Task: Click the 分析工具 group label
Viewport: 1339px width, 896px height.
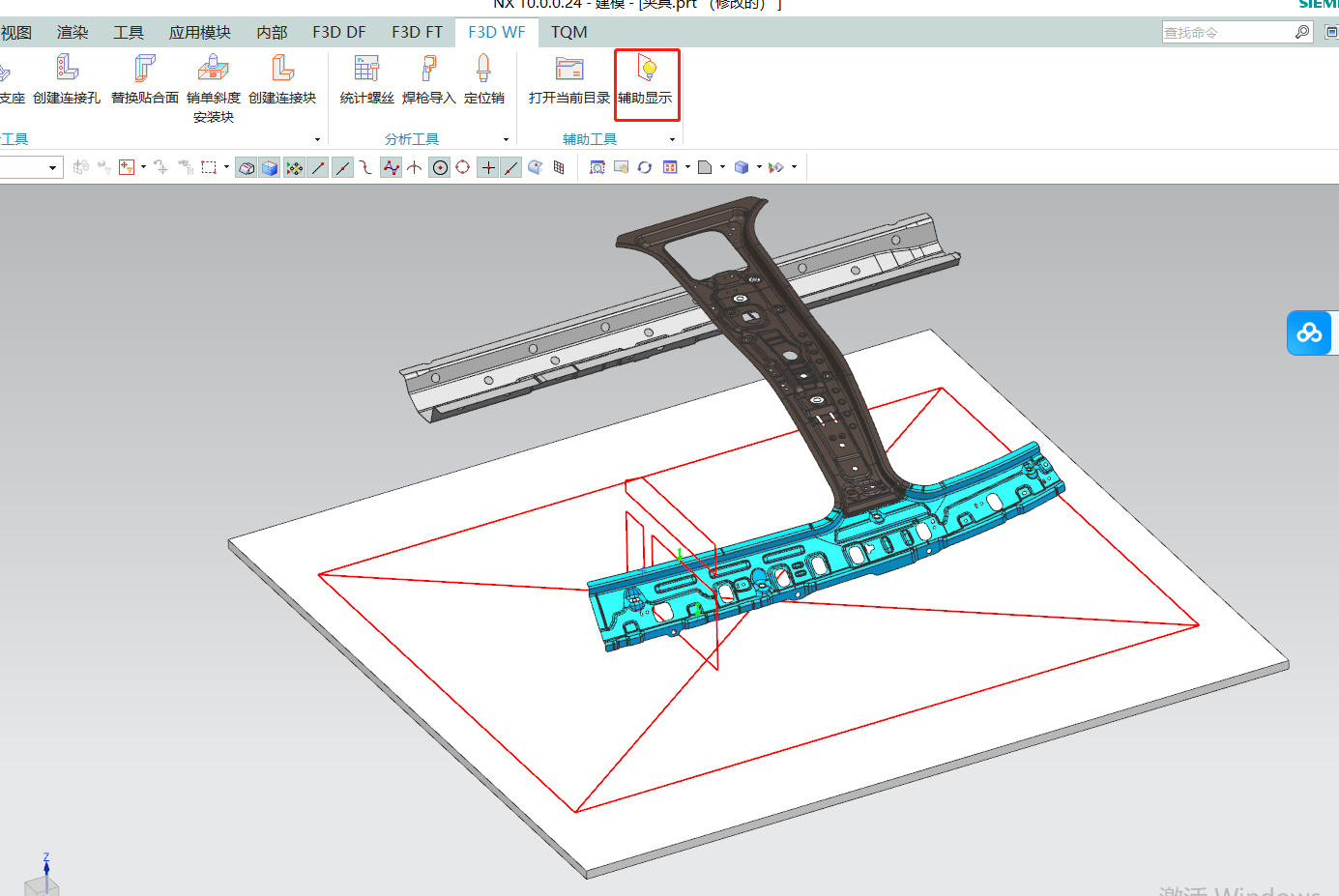Action: pyautogui.click(x=412, y=139)
